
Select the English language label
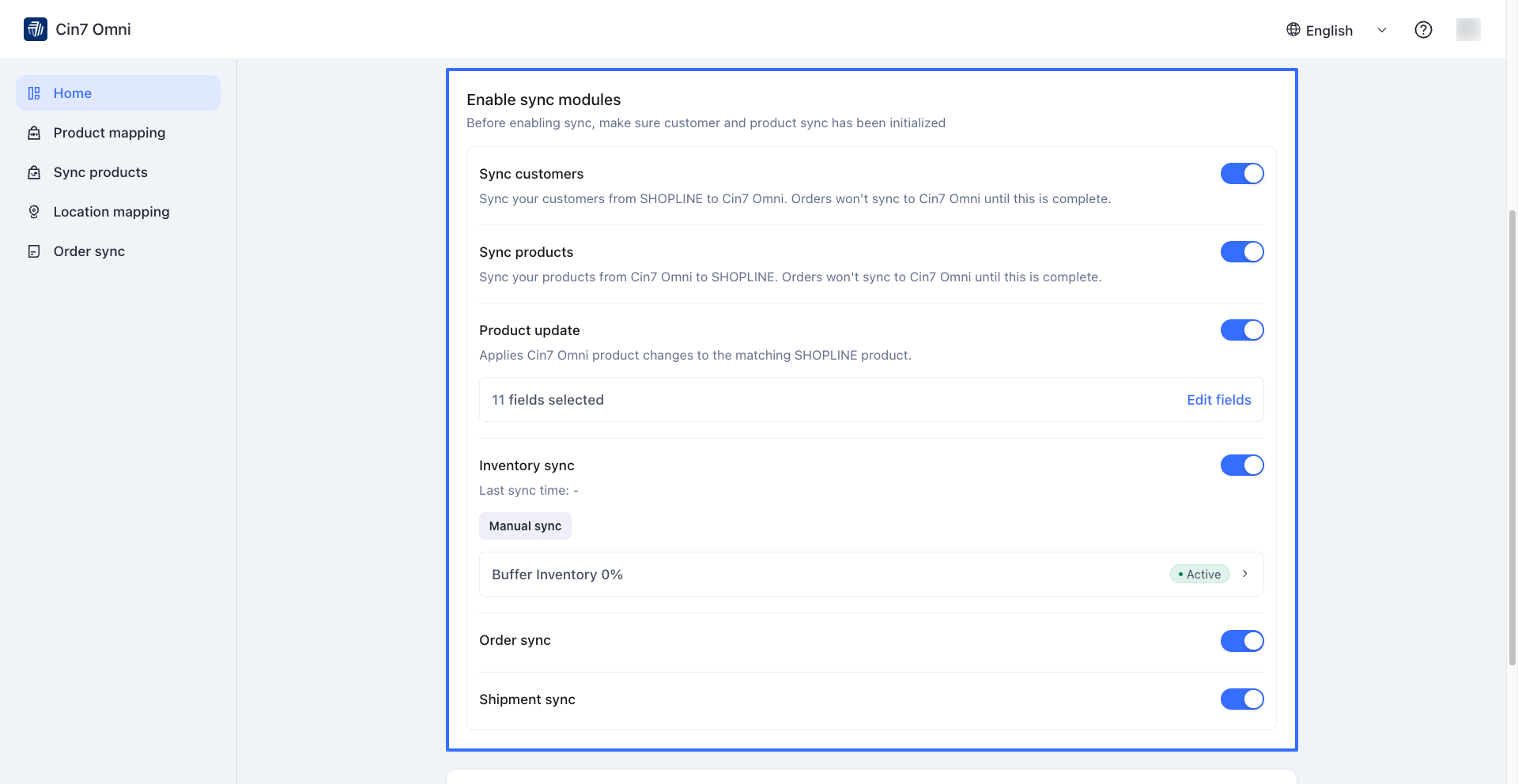[x=1329, y=31]
